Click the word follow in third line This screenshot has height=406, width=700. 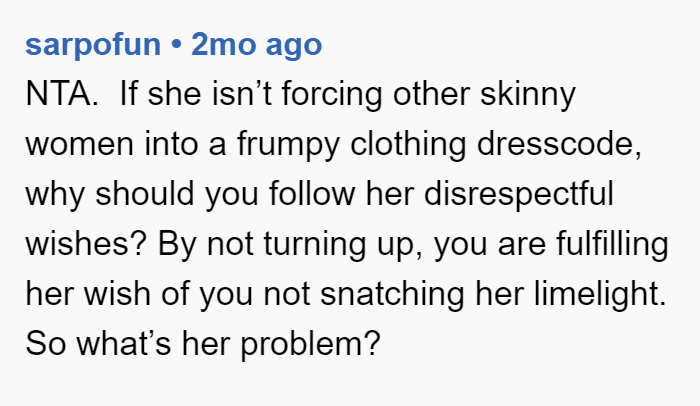[x=312, y=194]
